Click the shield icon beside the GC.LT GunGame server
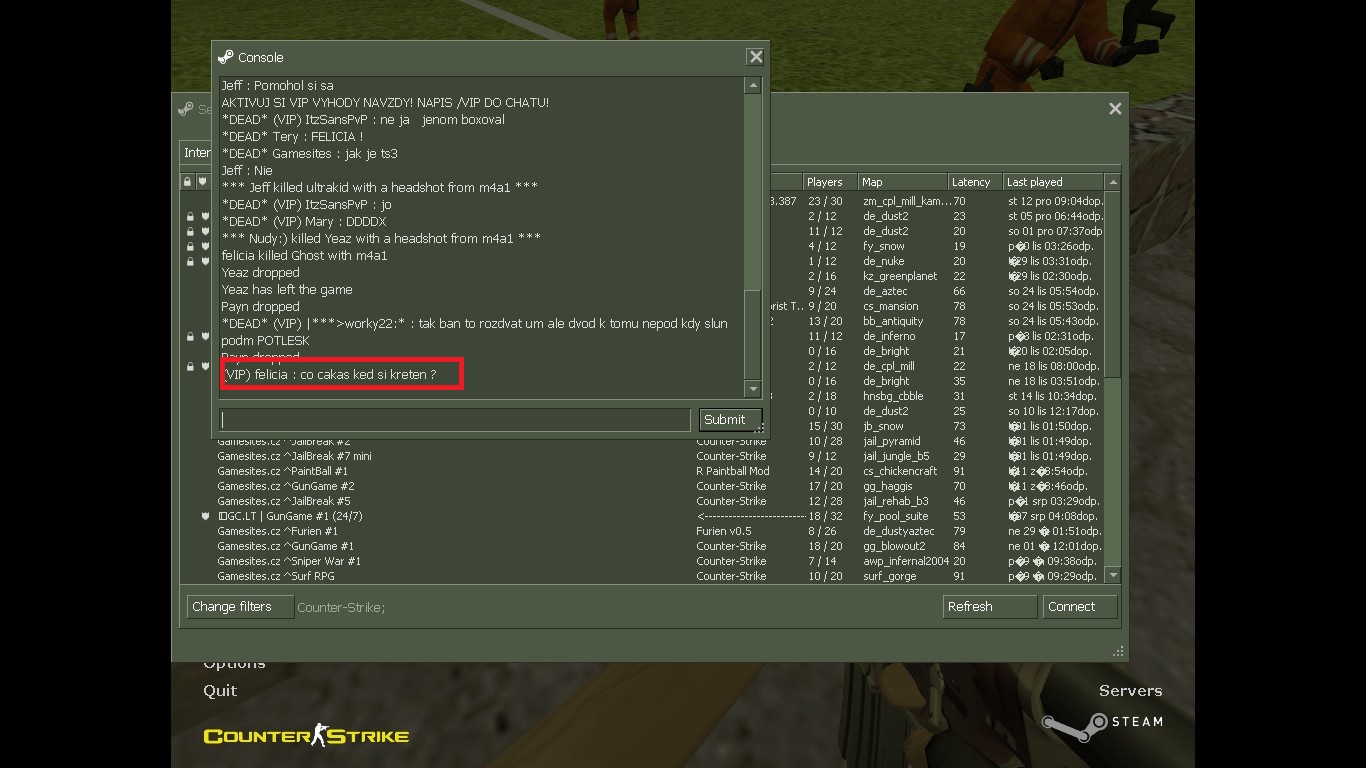Viewport: 1366px width, 768px height. click(205, 516)
